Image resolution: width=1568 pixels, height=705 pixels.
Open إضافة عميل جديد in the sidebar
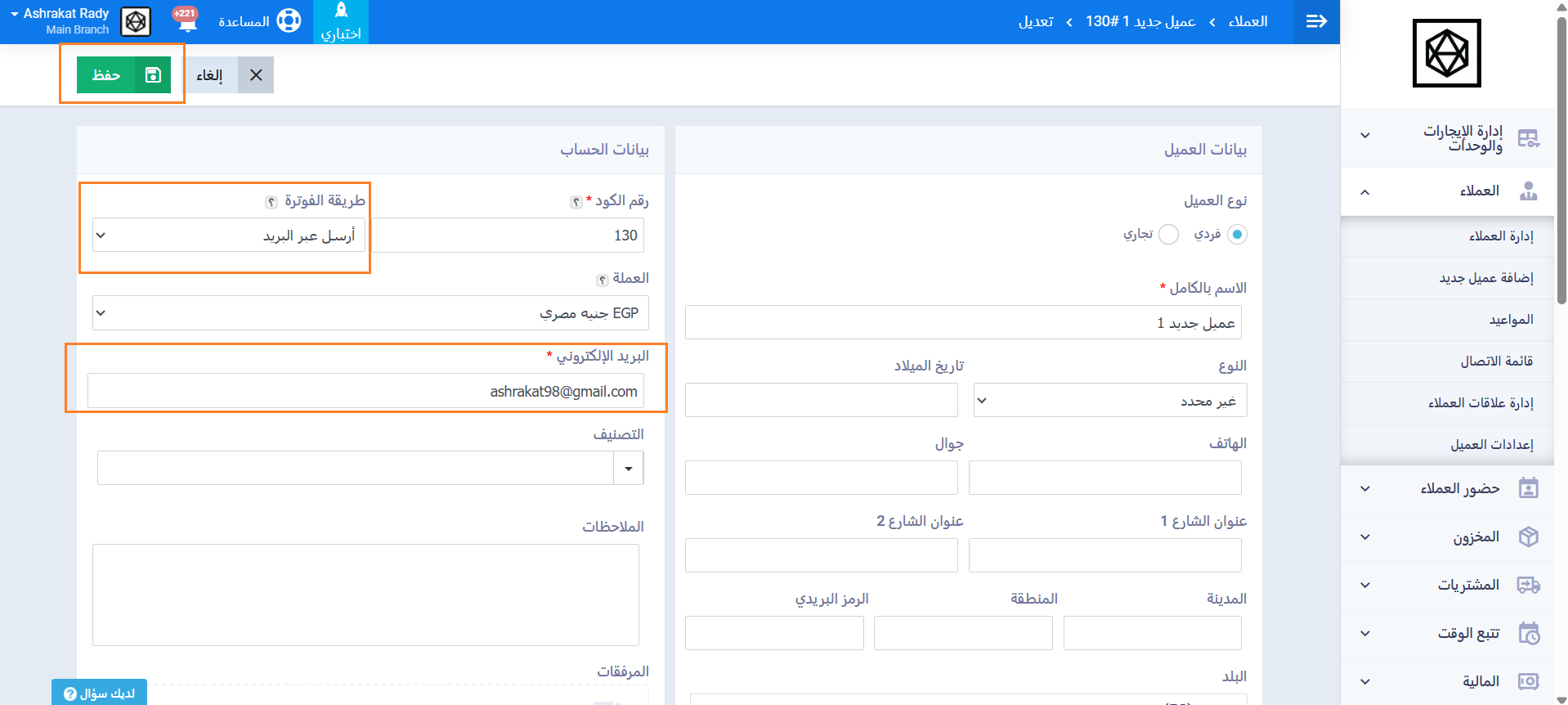(x=1485, y=278)
